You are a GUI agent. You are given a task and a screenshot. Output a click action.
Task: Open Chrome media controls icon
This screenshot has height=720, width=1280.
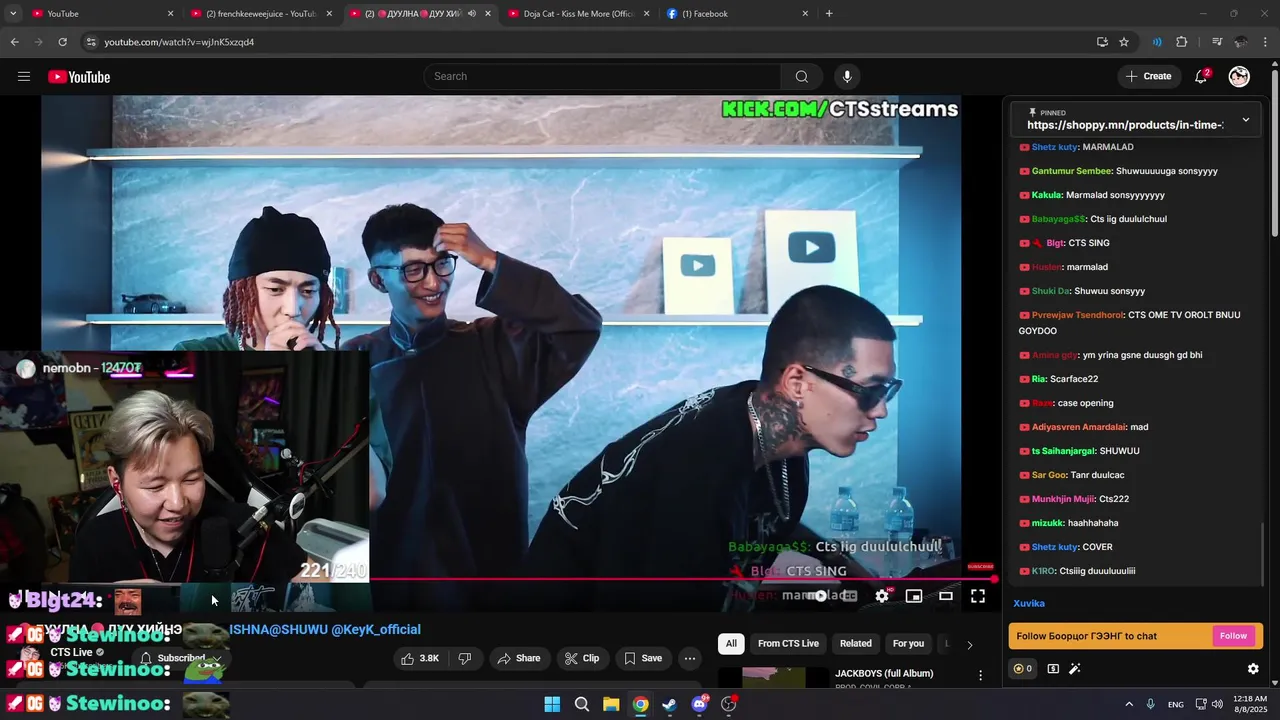1217,42
